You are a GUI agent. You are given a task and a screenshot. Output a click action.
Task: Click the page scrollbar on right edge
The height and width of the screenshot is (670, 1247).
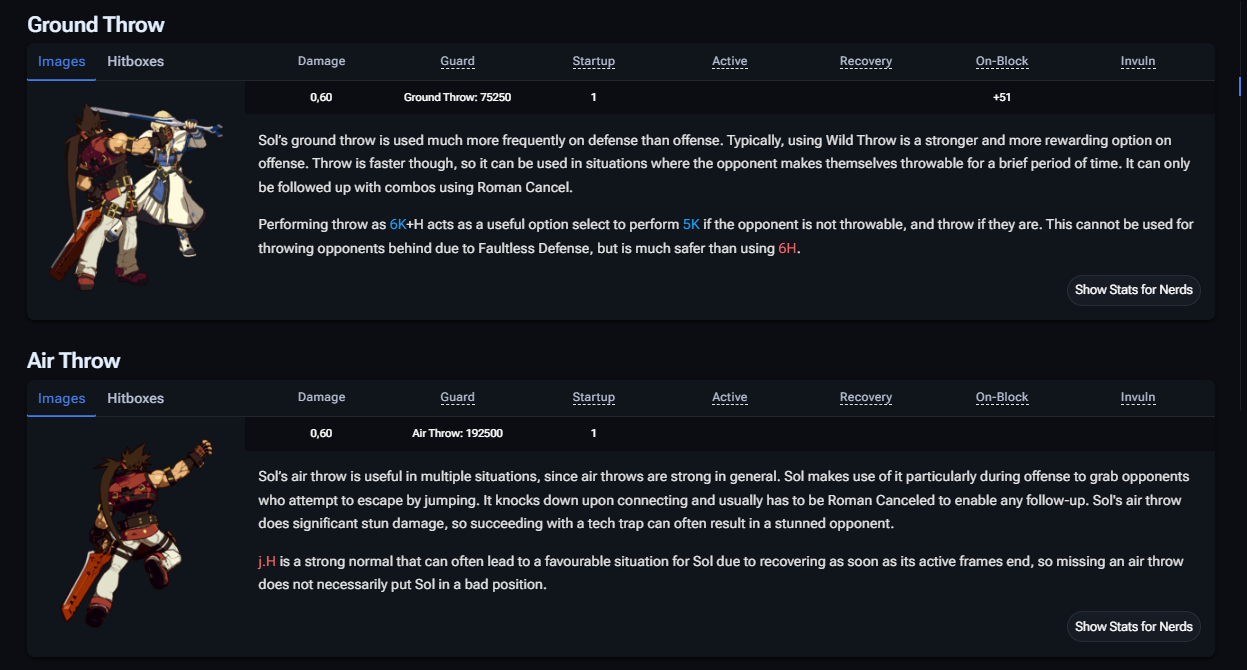click(x=1240, y=86)
